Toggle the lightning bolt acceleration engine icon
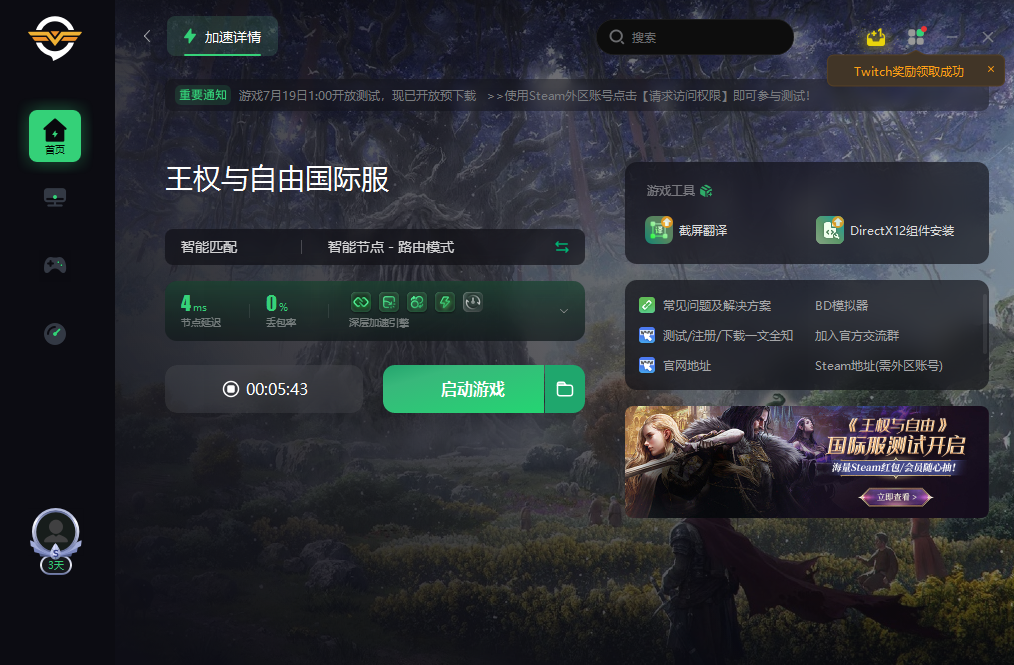This screenshot has height=665, width=1014. [x=445, y=302]
